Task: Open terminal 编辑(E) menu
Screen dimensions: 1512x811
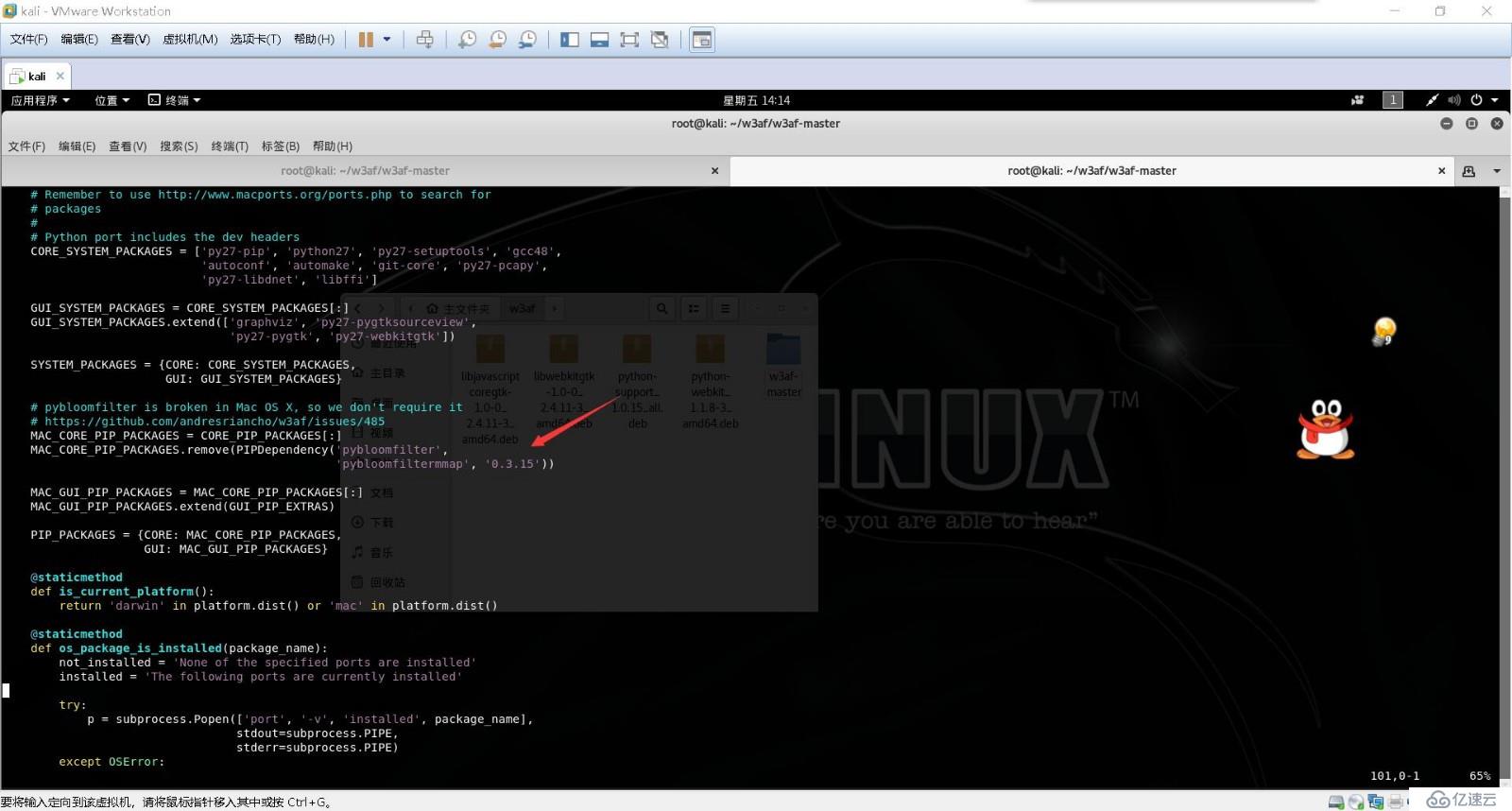Action: click(77, 147)
